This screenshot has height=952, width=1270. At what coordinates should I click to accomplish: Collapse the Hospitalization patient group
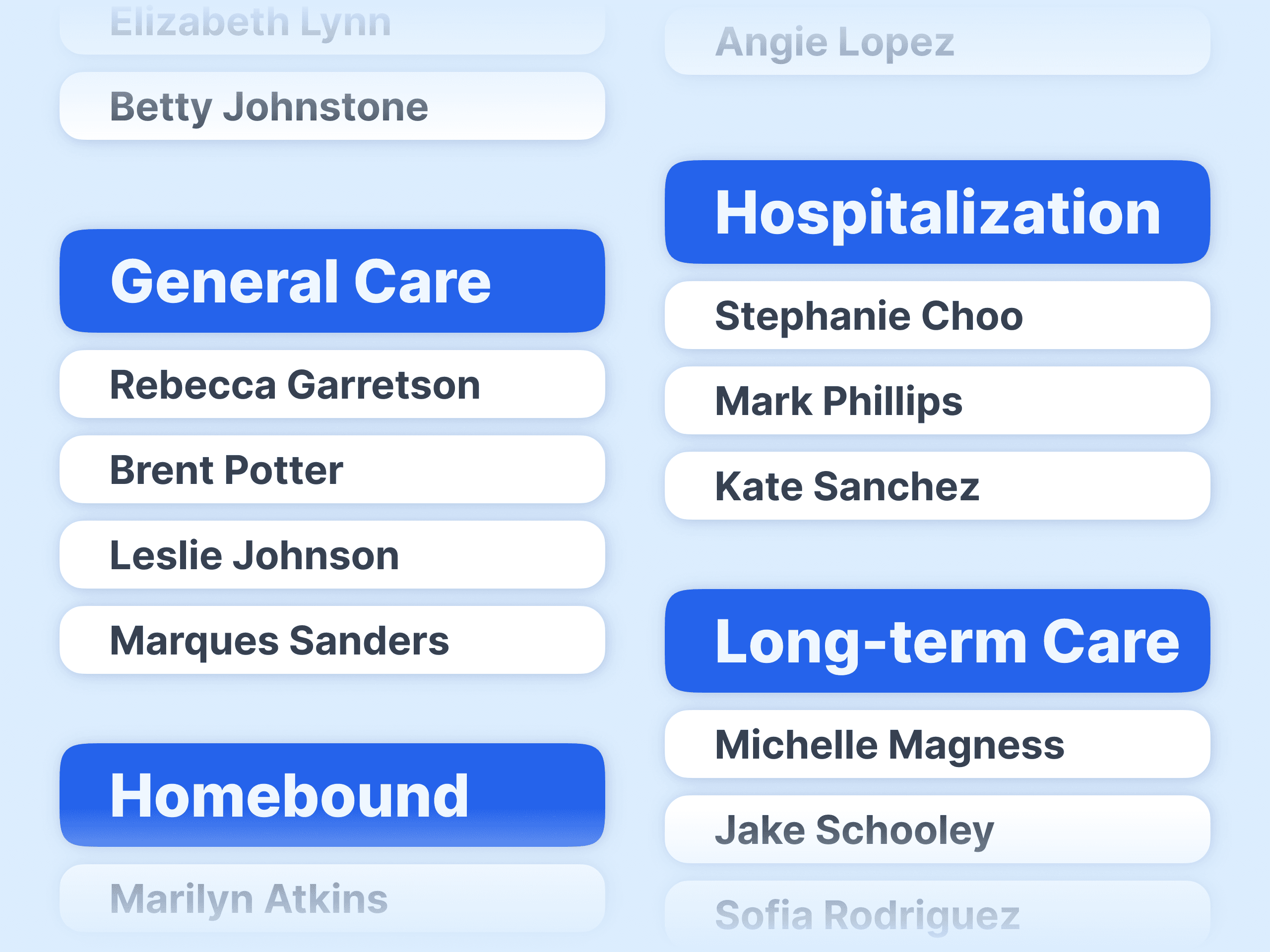(x=937, y=212)
